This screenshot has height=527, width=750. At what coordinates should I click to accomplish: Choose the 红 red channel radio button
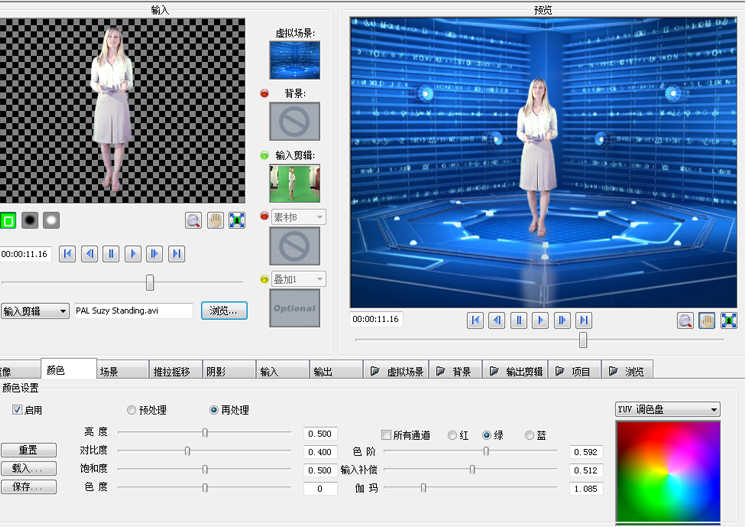point(453,435)
